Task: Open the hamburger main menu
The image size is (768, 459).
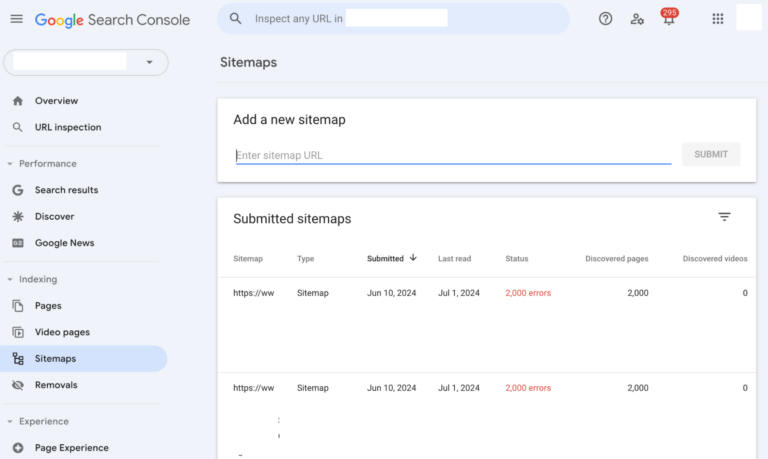Action: click(17, 19)
